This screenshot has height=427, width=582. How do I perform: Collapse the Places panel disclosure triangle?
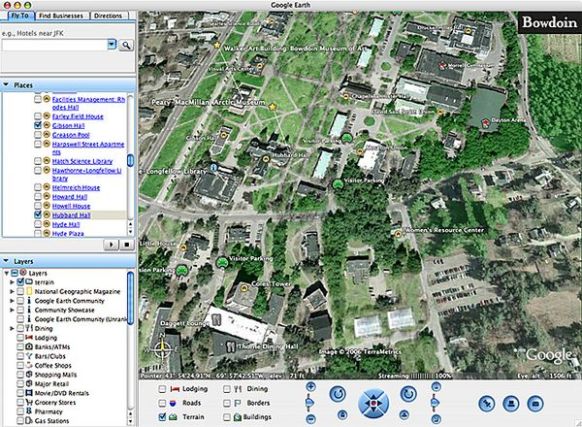pyautogui.click(x=6, y=85)
